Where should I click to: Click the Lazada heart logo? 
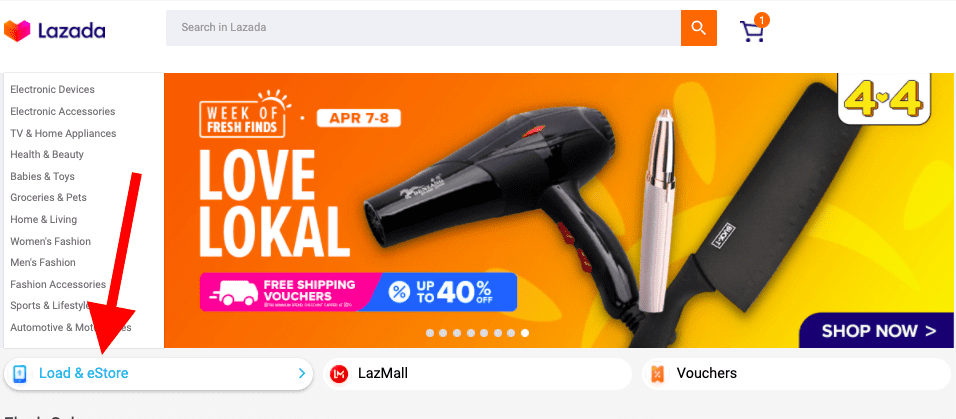pyautogui.click(x=16, y=30)
